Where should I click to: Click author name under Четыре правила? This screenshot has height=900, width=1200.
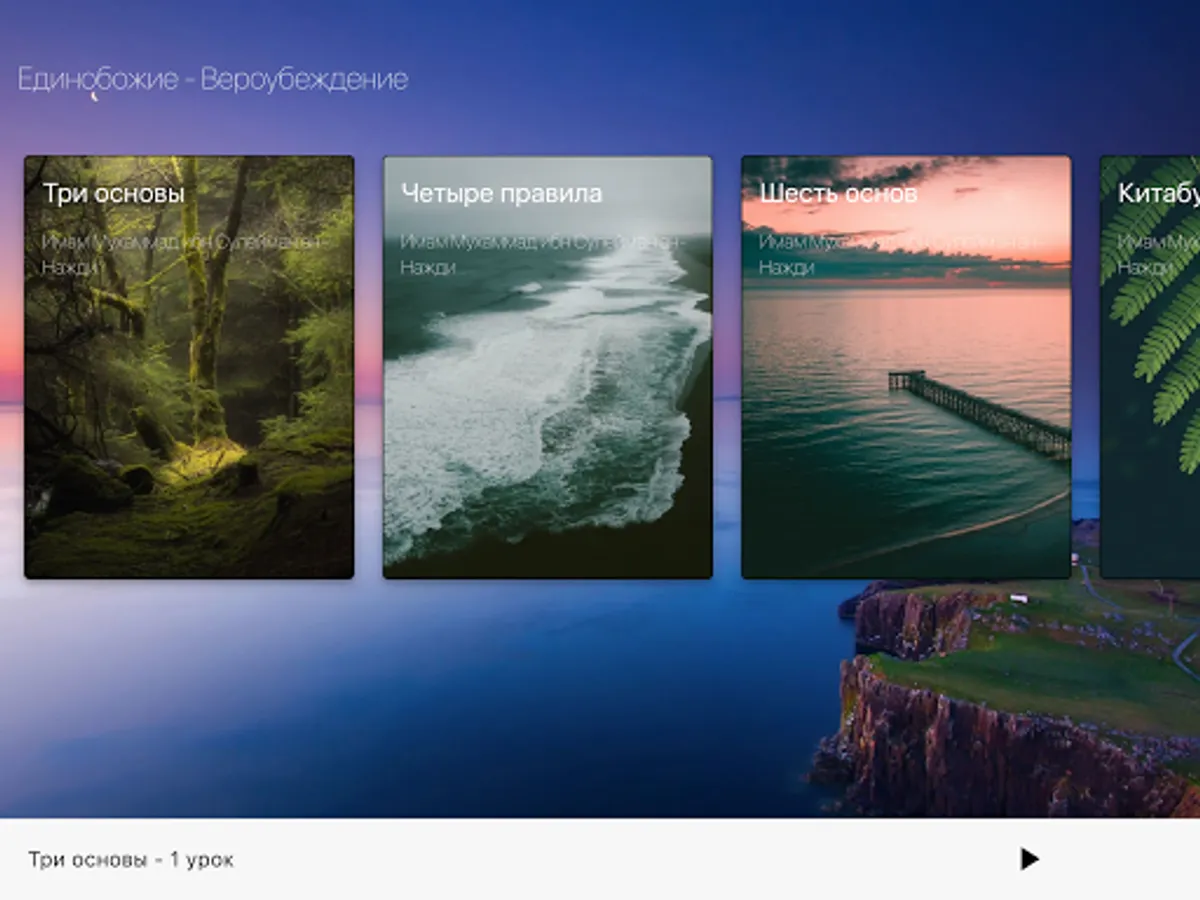coord(542,254)
